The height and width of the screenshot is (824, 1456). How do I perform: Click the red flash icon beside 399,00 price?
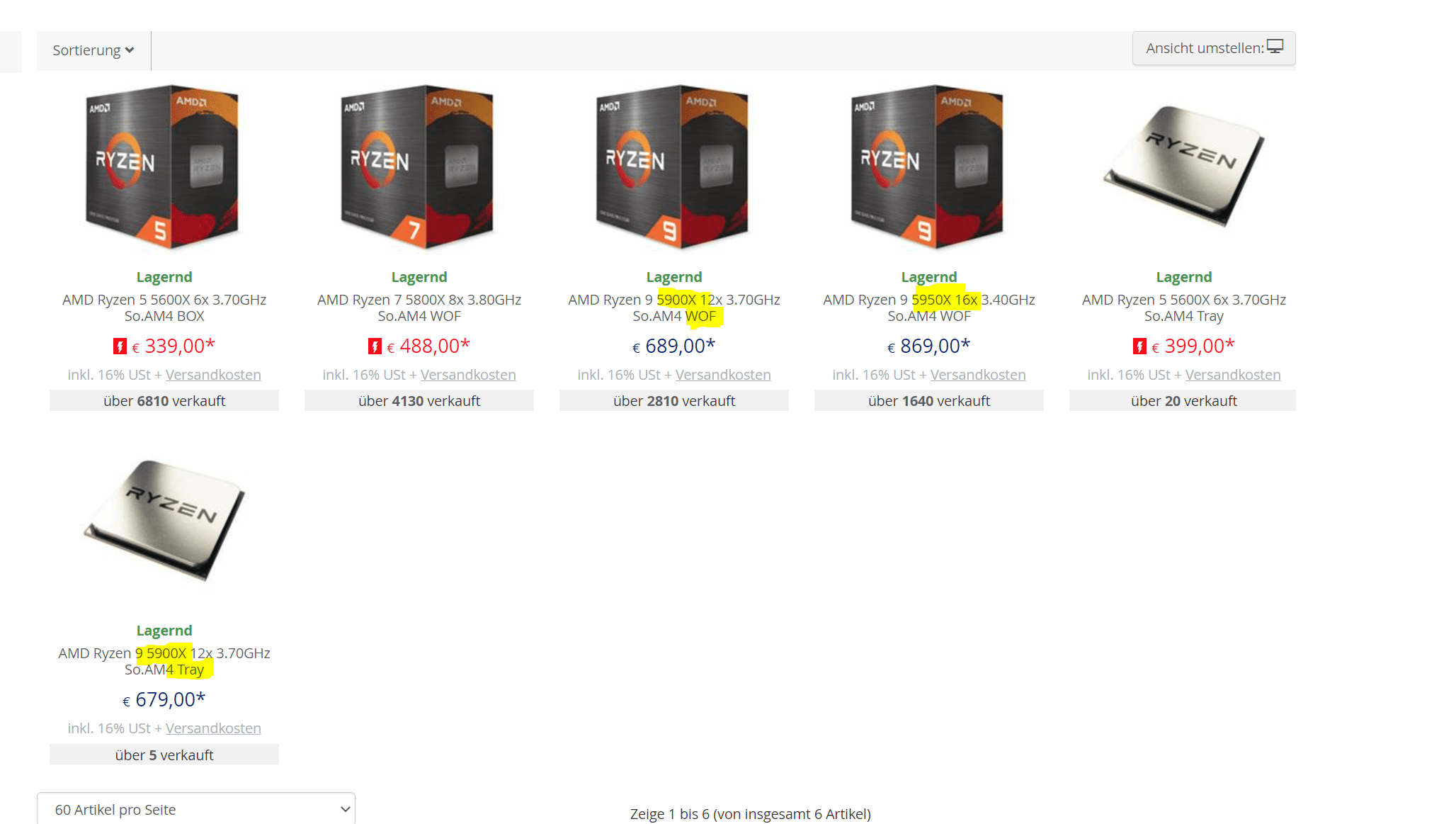pos(1139,346)
